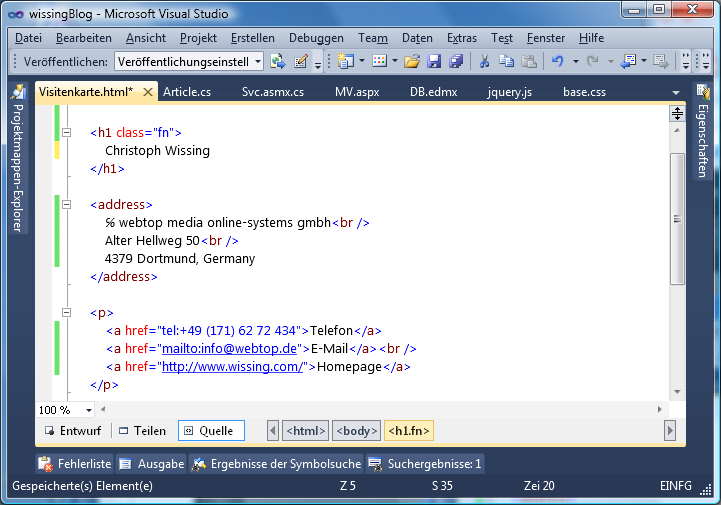Open the Undo history dropdown arrow
The height and width of the screenshot is (505, 721).
coord(576,61)
